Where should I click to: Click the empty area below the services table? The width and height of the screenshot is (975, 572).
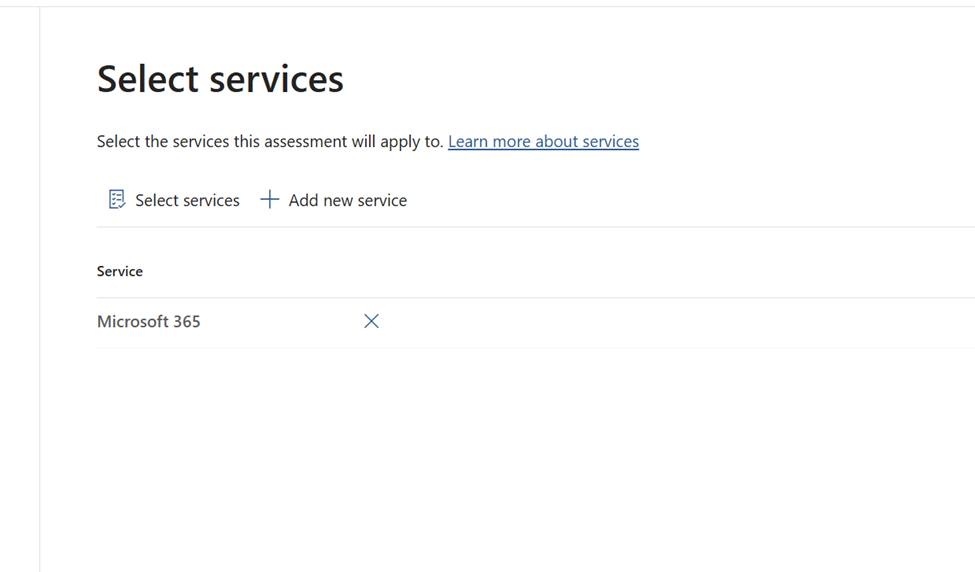click(500, 450)
